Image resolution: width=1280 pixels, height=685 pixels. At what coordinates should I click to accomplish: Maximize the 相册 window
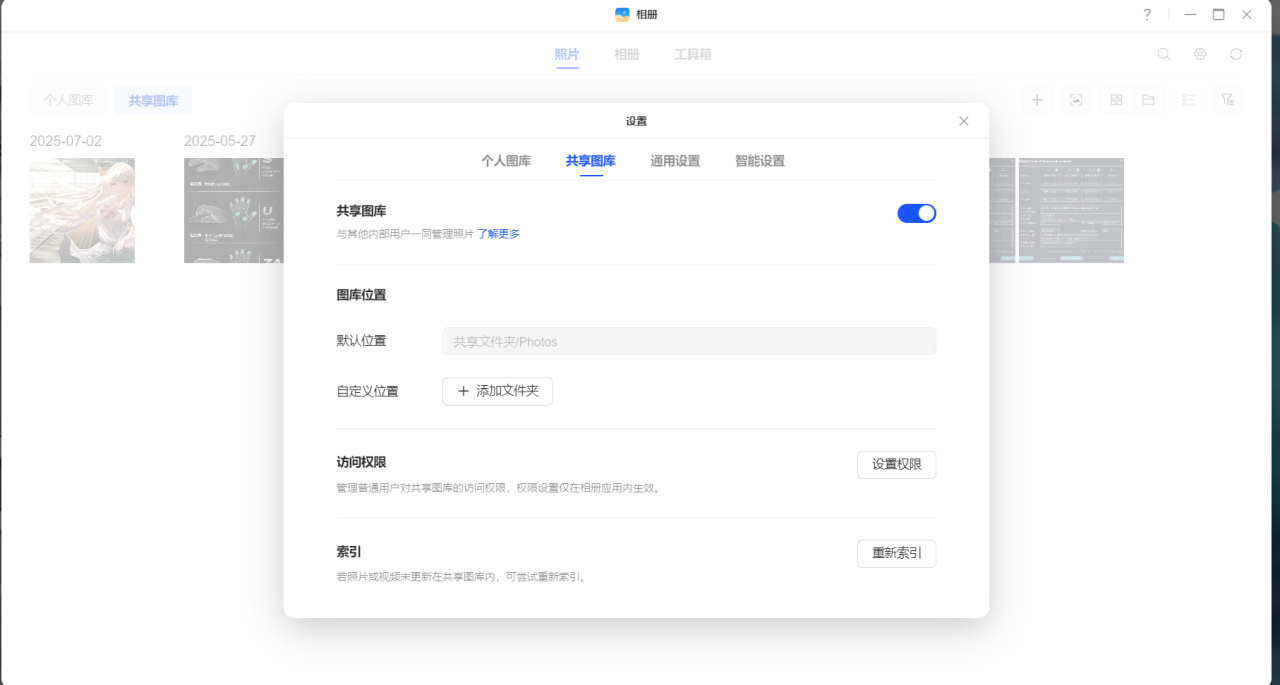pos(1218,15)
